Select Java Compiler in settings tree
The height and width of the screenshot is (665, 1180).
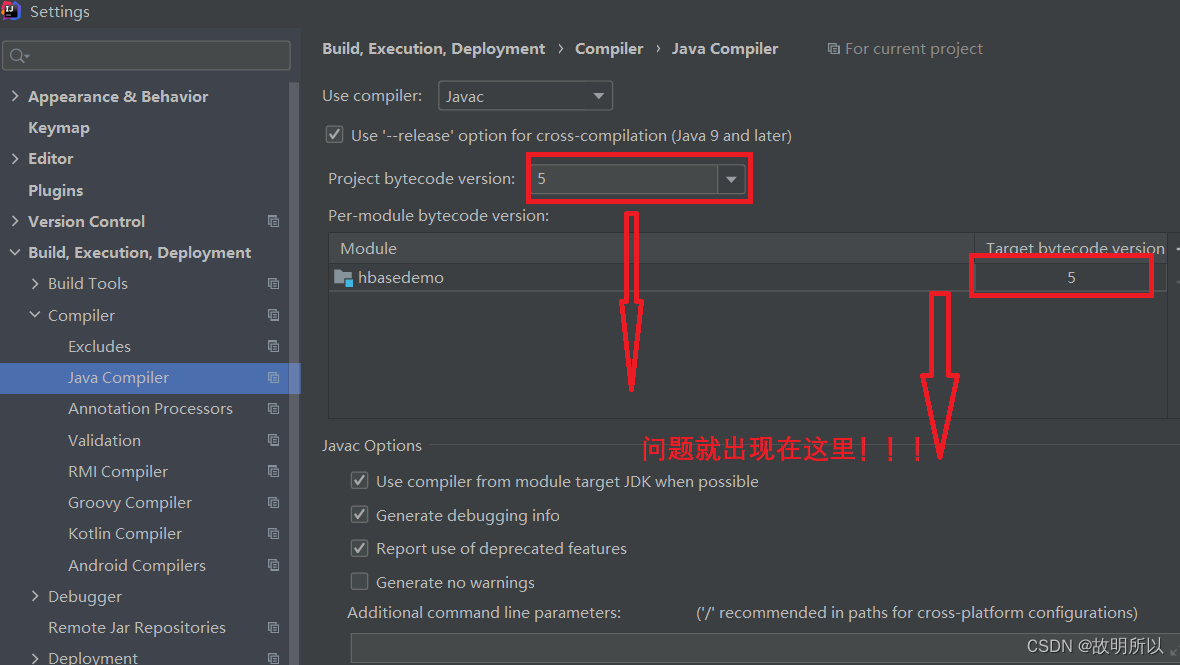(x=118, y=378)
